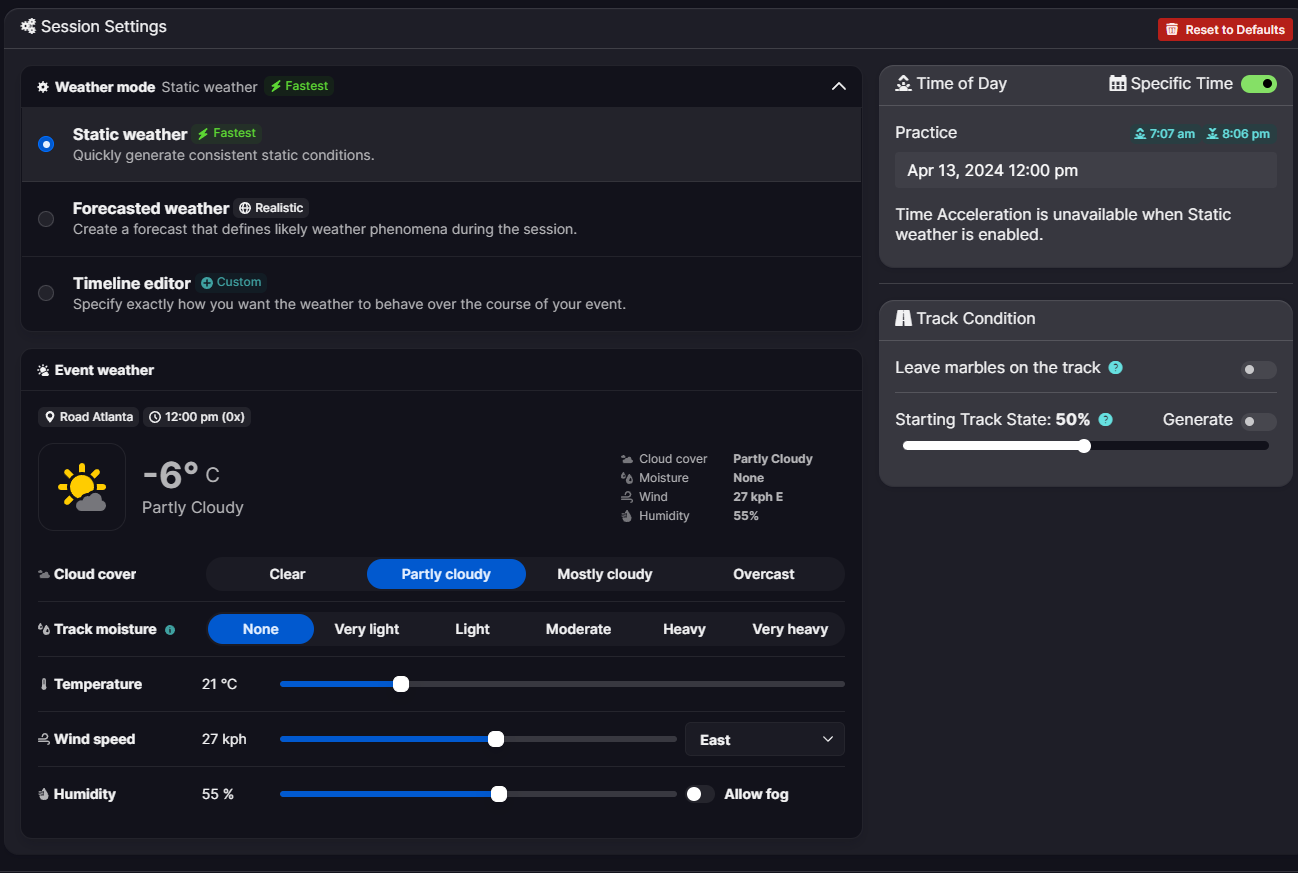
Task: Select the Overcast cloud cover option
Action: [x=763, y=574]
